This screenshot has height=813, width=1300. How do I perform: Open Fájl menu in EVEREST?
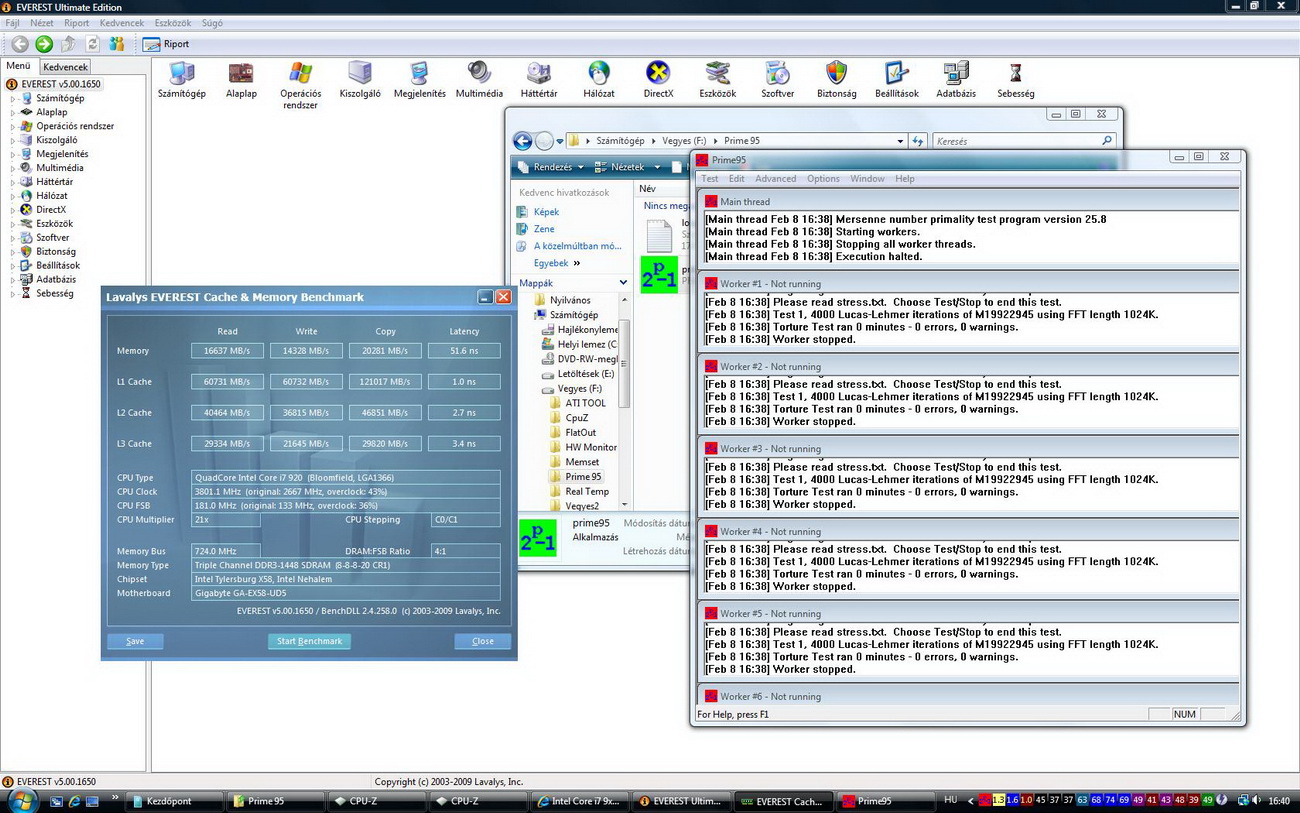pyautogui.click(x=13, y=22)
